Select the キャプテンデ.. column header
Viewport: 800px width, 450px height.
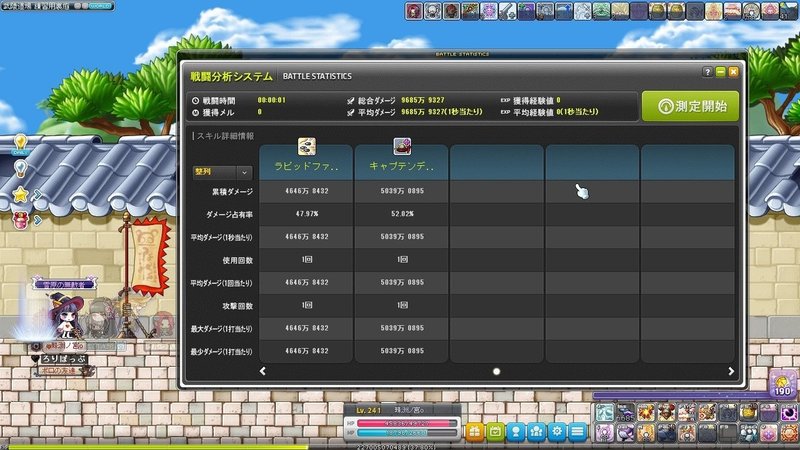pyautogui.click(x=402, y=162)
